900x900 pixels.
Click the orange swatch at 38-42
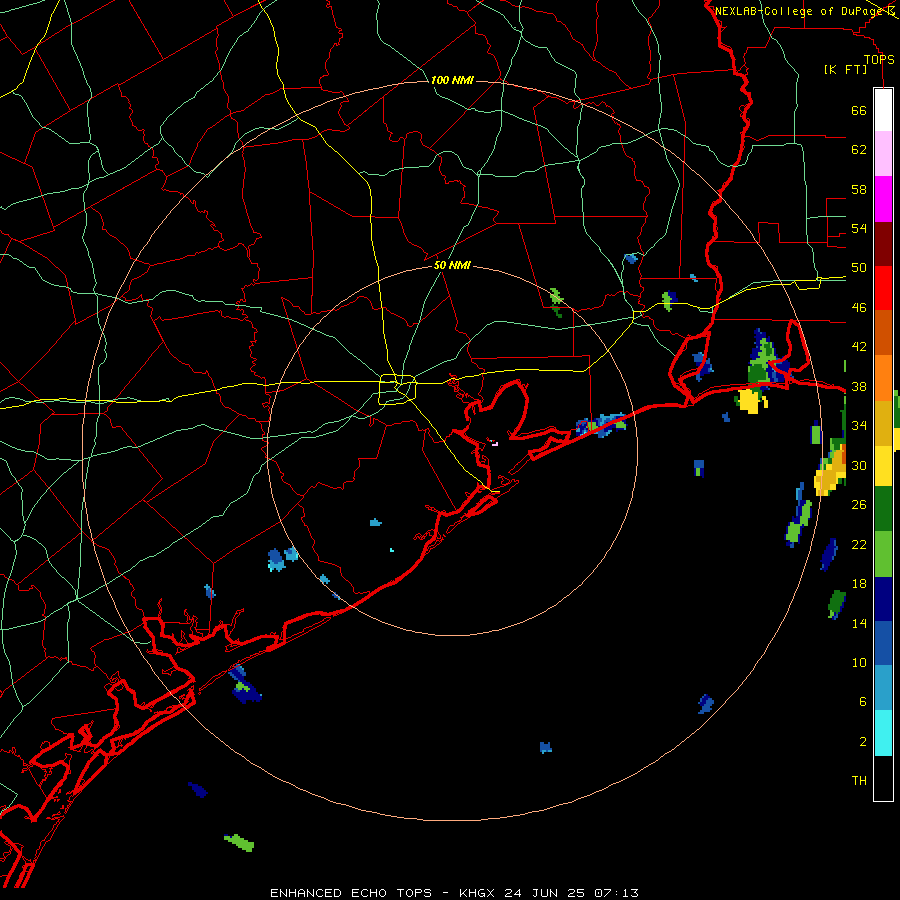tap(883, 378)
